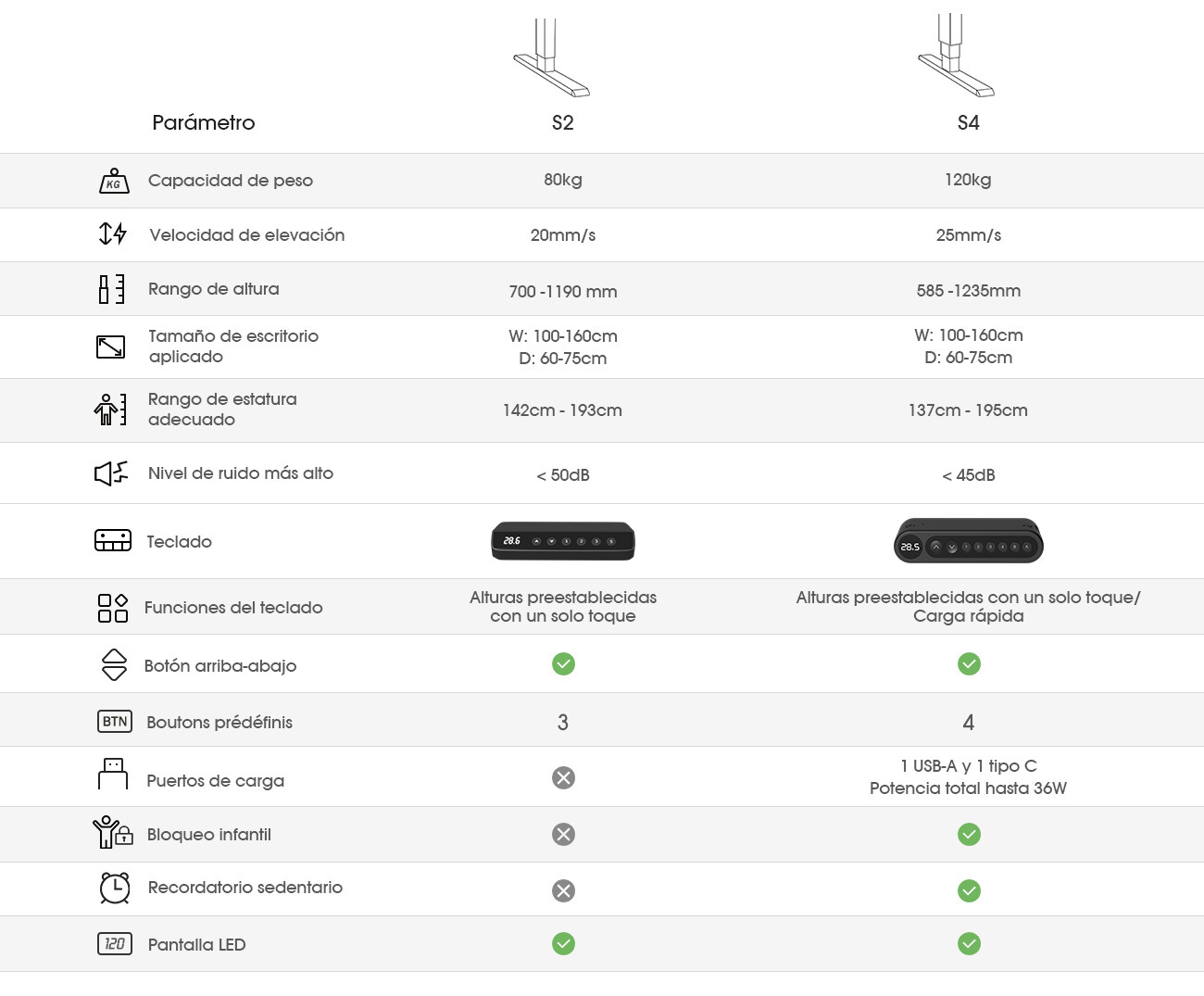Screen dimensions: 1204x996
Task: Click the desktop size diagonal arrow icon
Action: 111,347
